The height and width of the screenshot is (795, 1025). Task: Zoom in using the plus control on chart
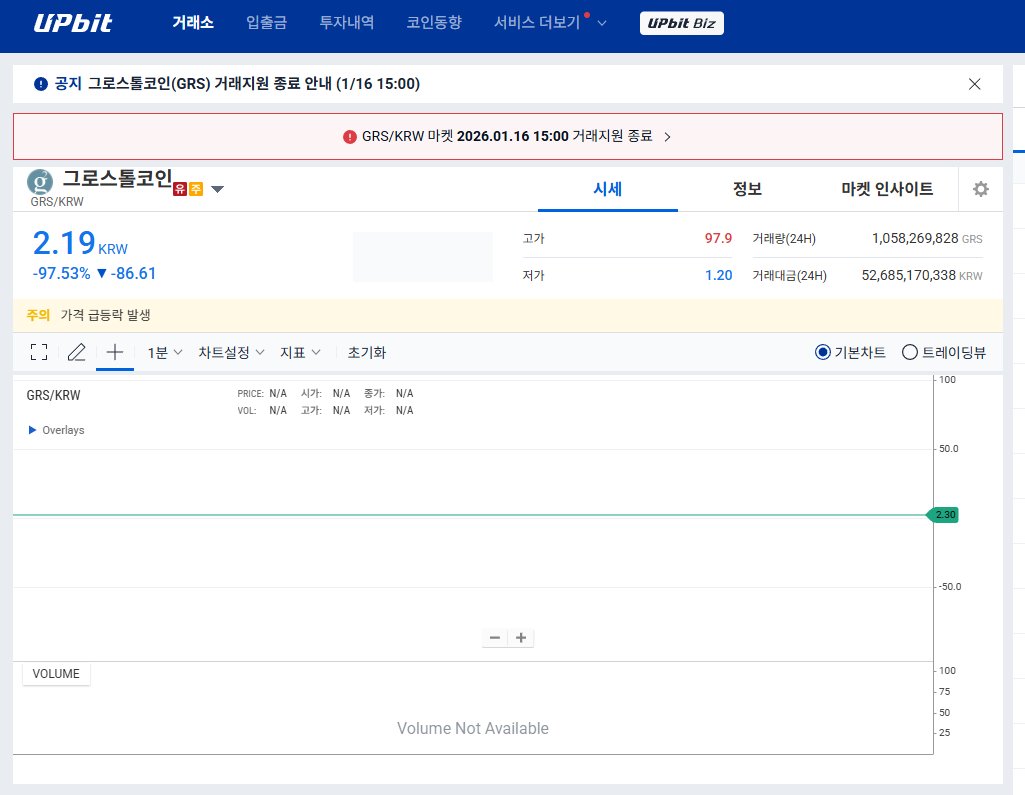point(520,637)
